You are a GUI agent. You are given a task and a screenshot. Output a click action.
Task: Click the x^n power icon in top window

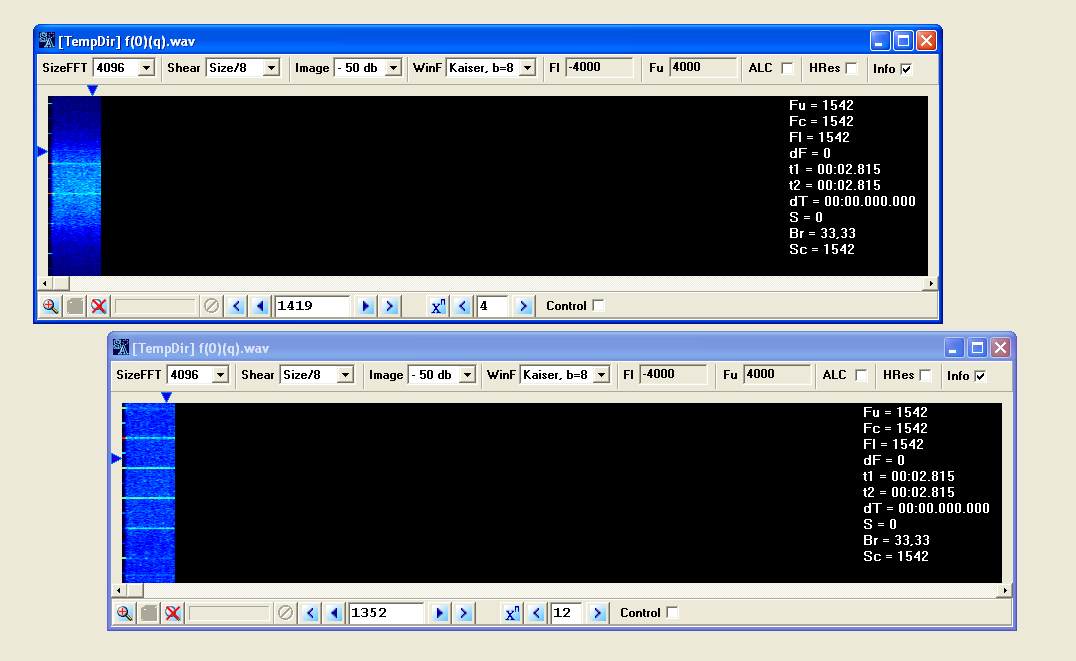click(x=438, y=306)
